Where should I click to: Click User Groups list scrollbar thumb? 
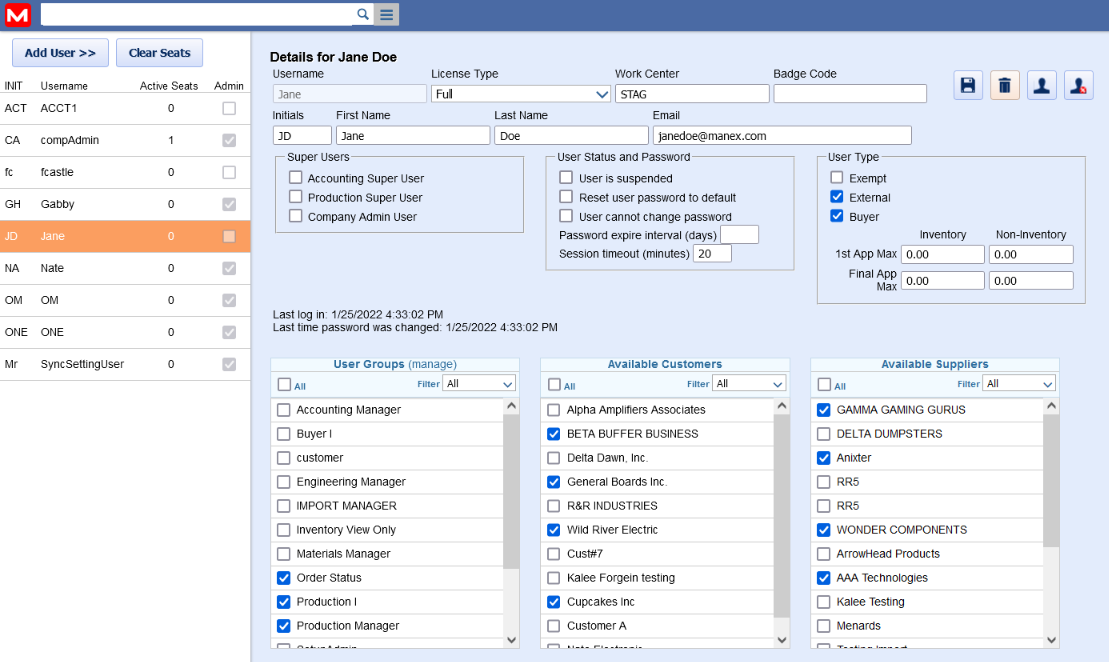click(511, 492)
